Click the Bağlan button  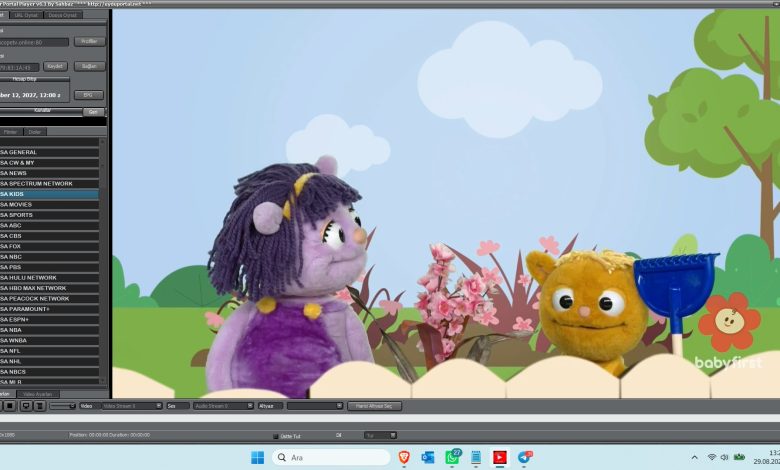tap(90, 66)
